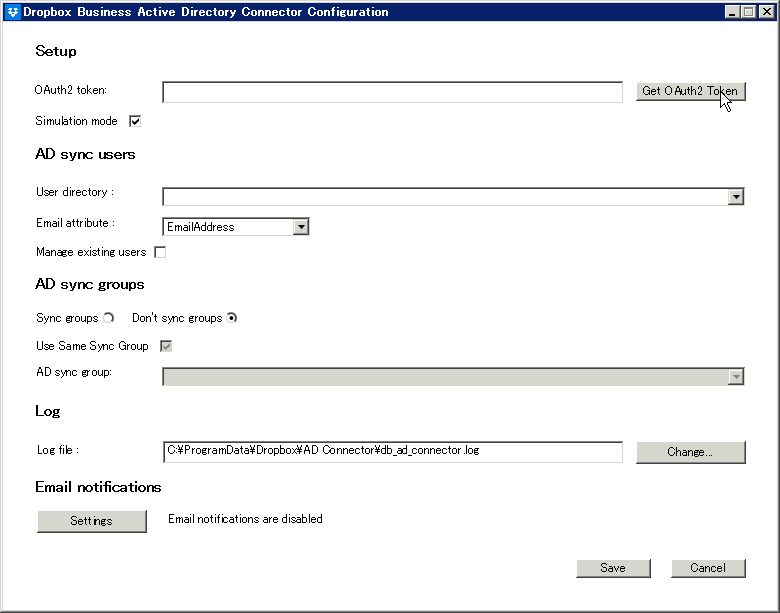Click the Dropbox icon in title bar
This screenshot has width=780, height=613.
13,12
